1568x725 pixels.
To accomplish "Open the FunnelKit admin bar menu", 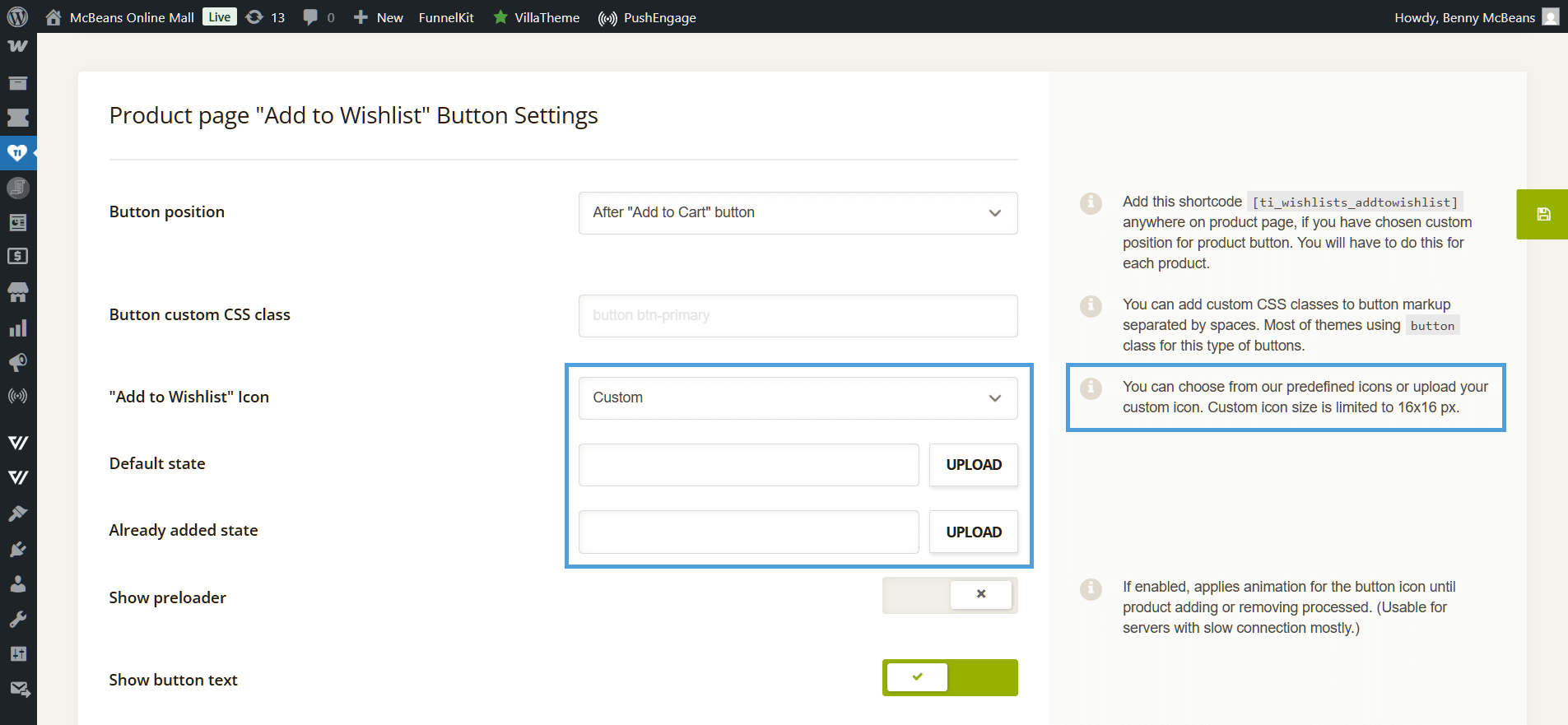I will click(x=446, y=17).
